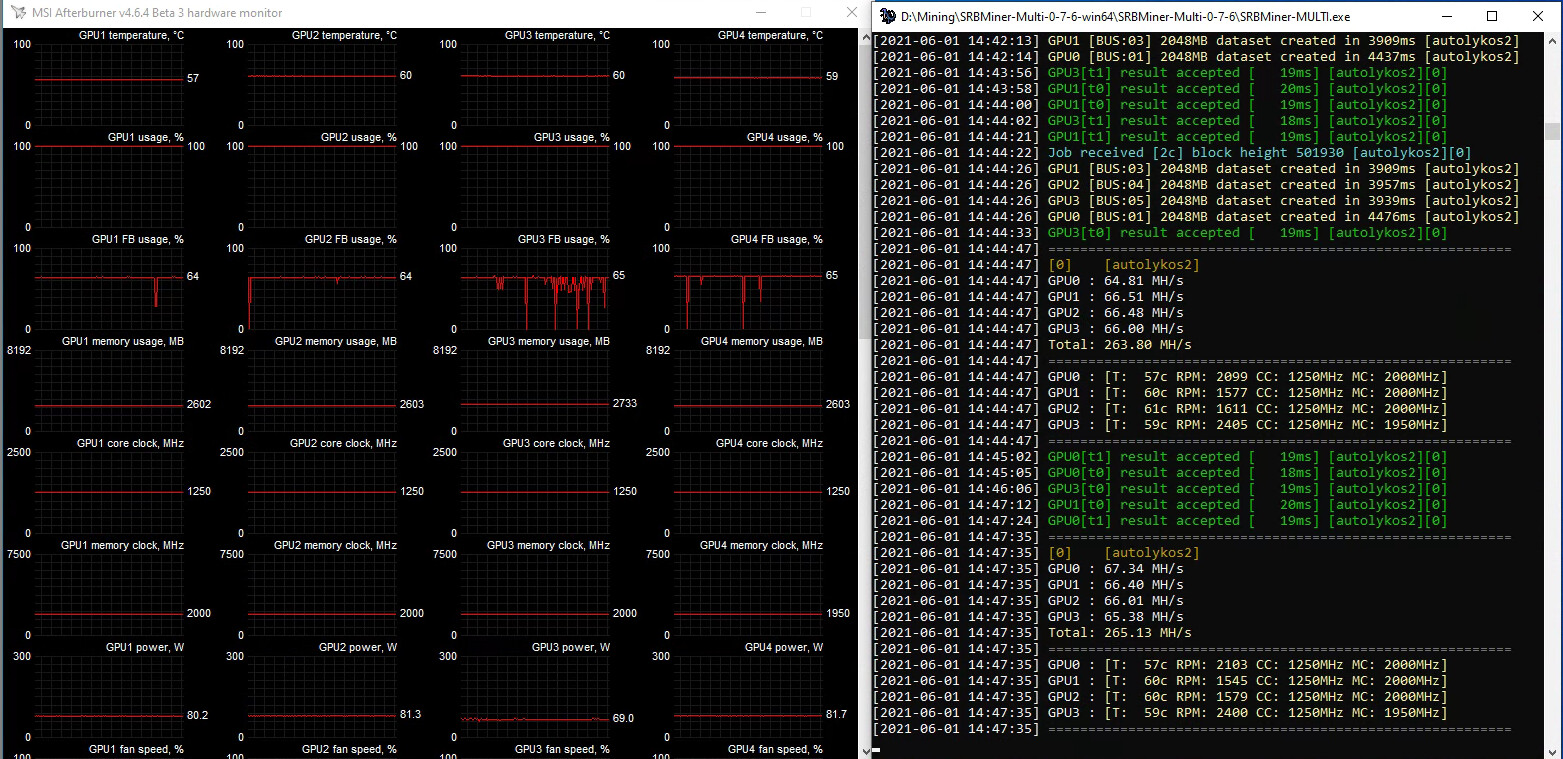The width and height of the screenshot is (1563, 759).
Task: Click the console vertical scrollbar thumb
Action: 1552,131
